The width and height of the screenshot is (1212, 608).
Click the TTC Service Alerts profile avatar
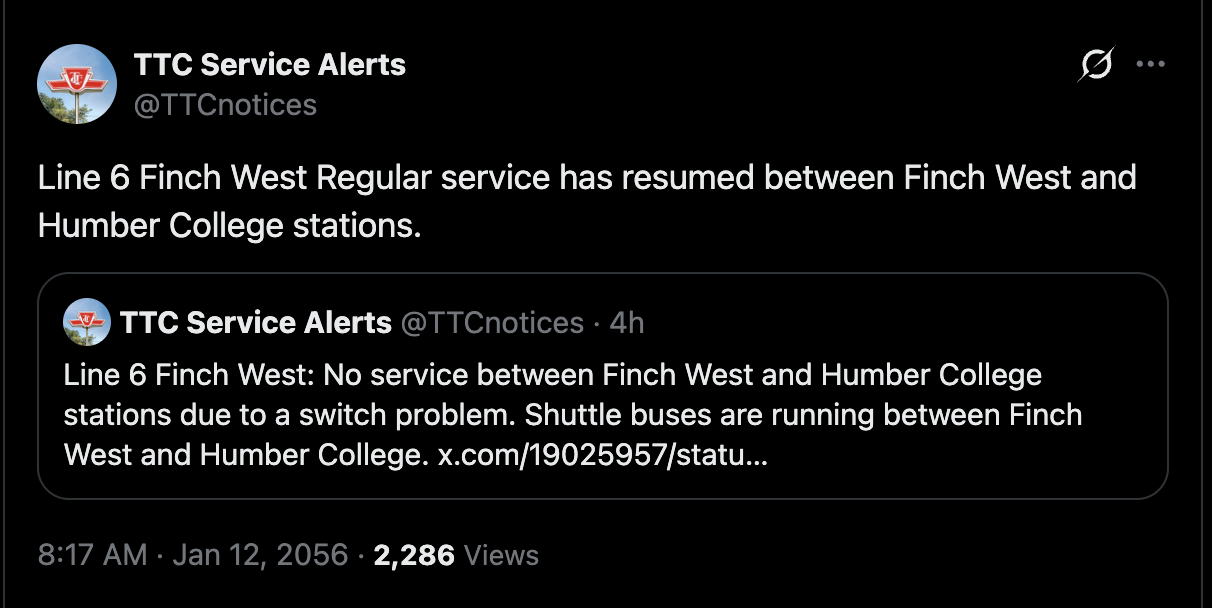tap(77, 85)
